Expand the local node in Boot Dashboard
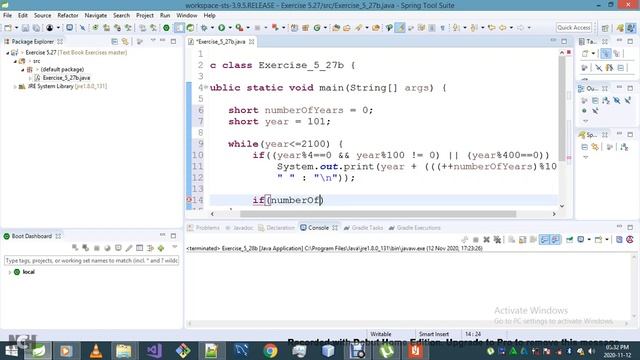 [x=9, y=272]
